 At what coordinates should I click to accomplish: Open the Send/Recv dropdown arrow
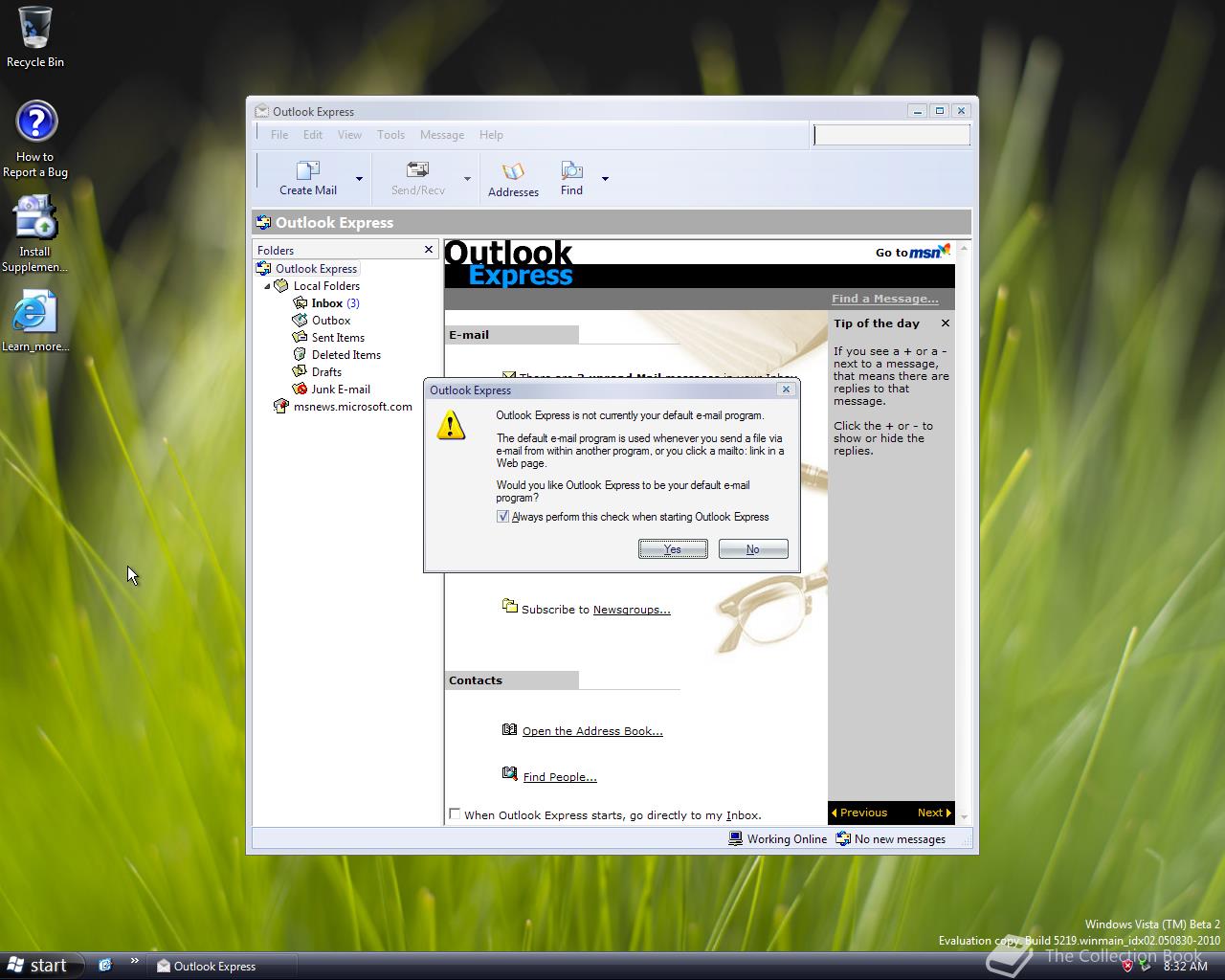(467, 179)
